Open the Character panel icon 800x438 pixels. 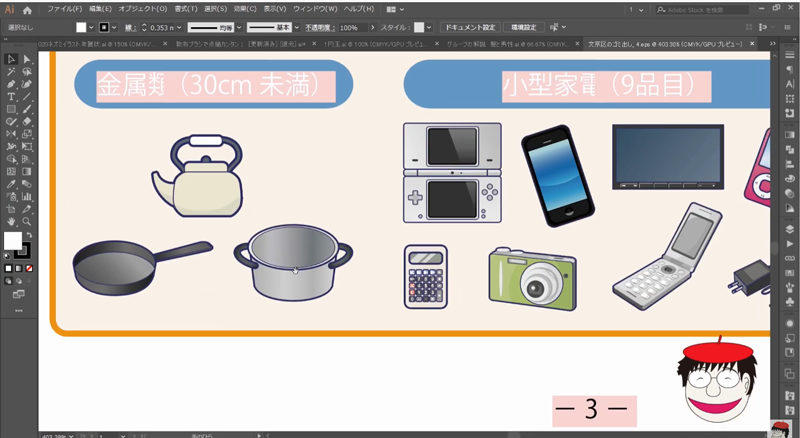tap(790, 84)
